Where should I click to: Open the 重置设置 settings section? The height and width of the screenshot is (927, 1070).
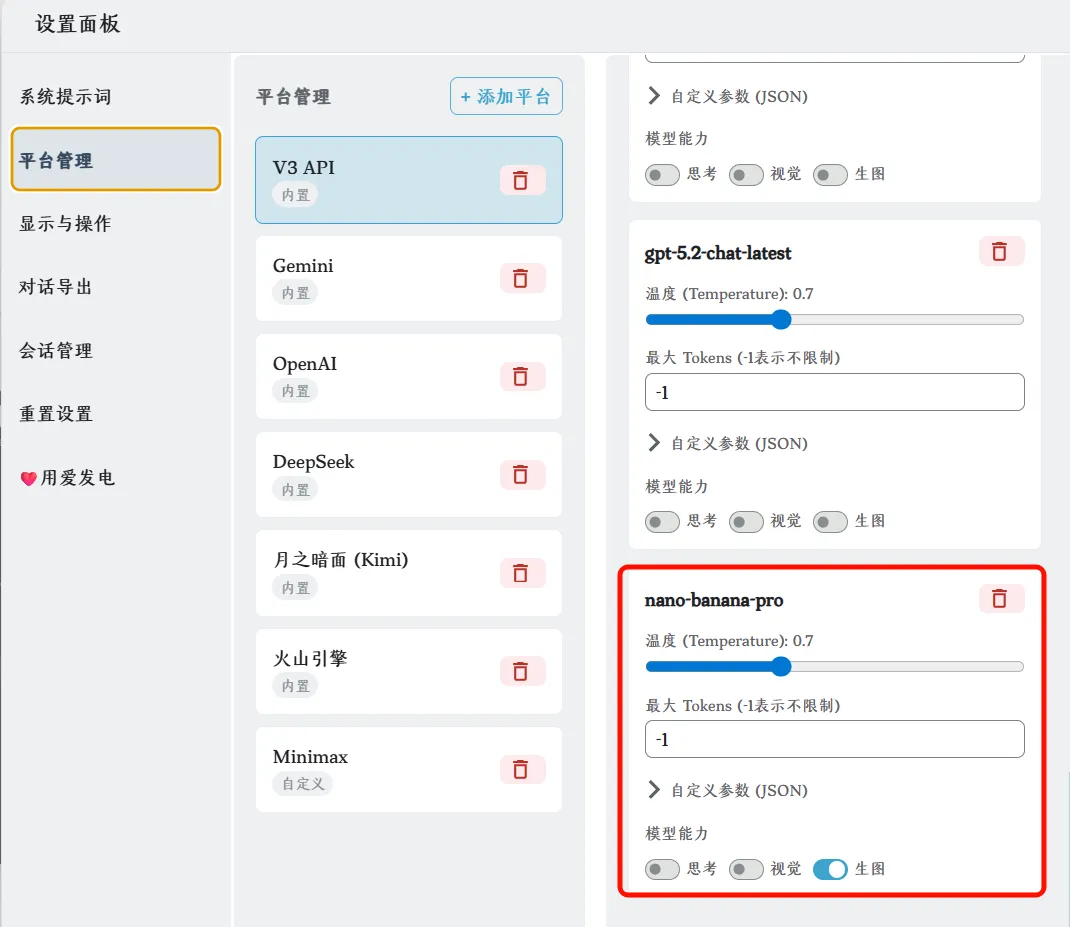click(x=116, y=414)
